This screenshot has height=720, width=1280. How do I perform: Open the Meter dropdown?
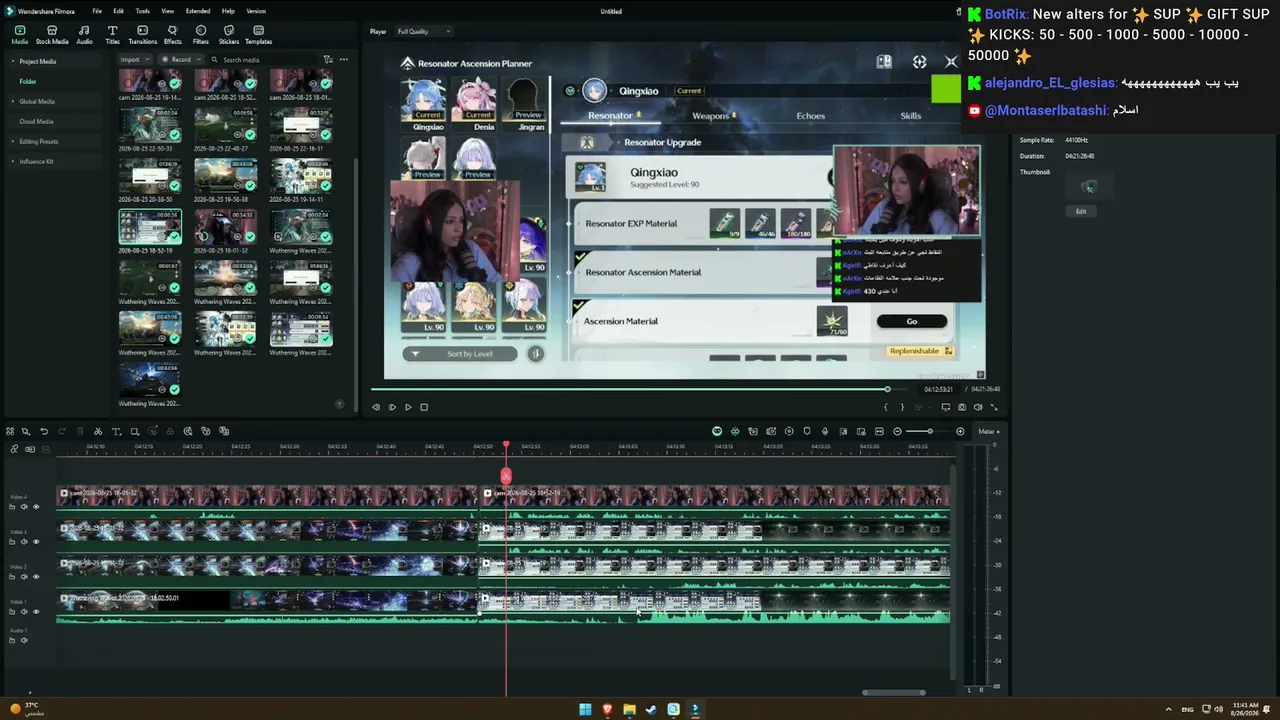[989, 431]
